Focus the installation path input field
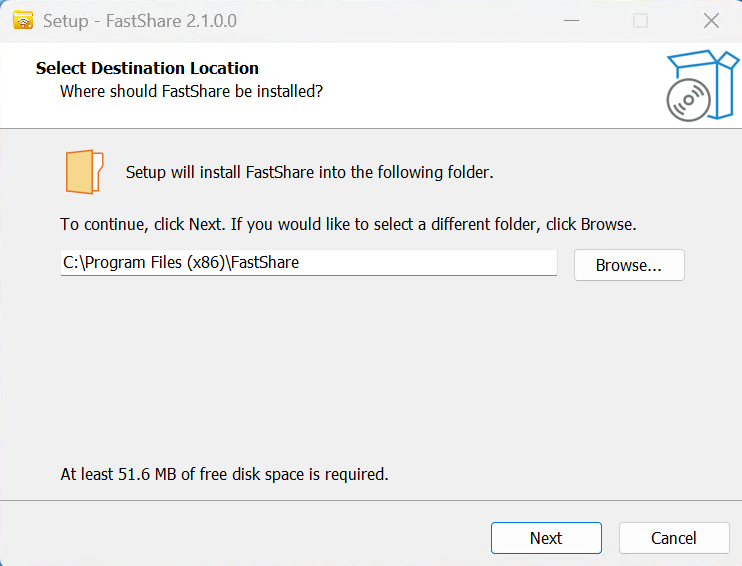Image resolution: width=742 pixels, height=566 pixels. (x=309, y=263)
